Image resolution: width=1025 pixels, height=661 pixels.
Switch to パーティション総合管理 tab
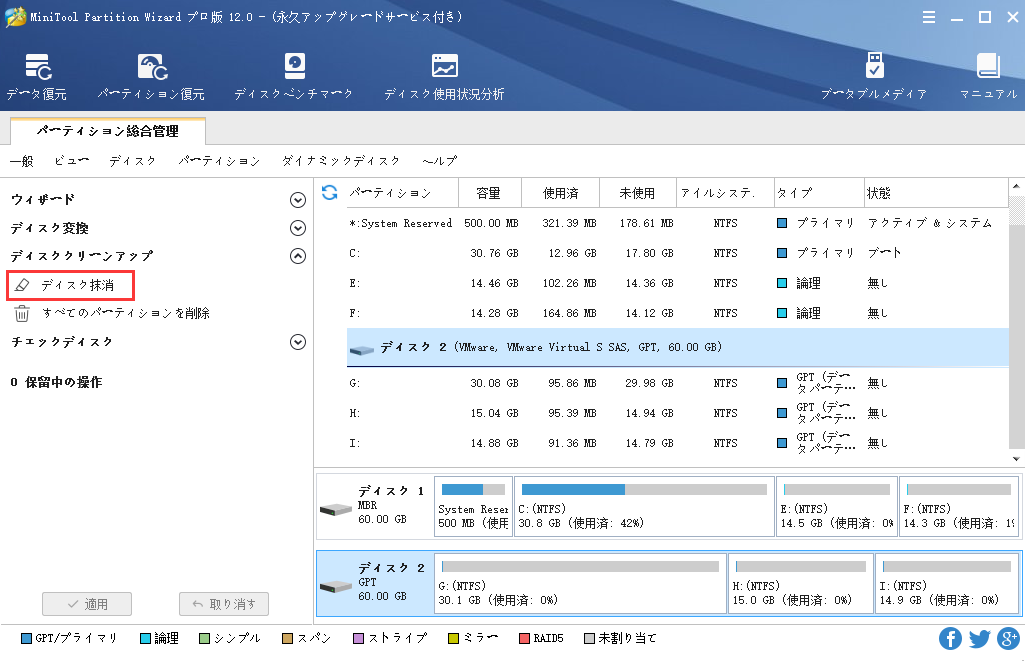108,131
